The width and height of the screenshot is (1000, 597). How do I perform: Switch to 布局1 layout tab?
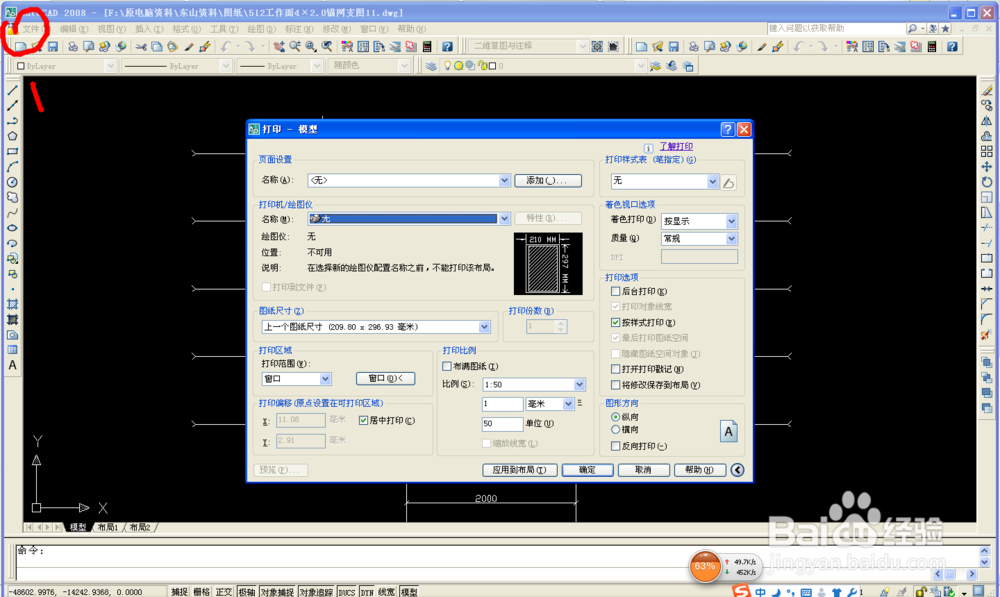(x=108, y=527)
